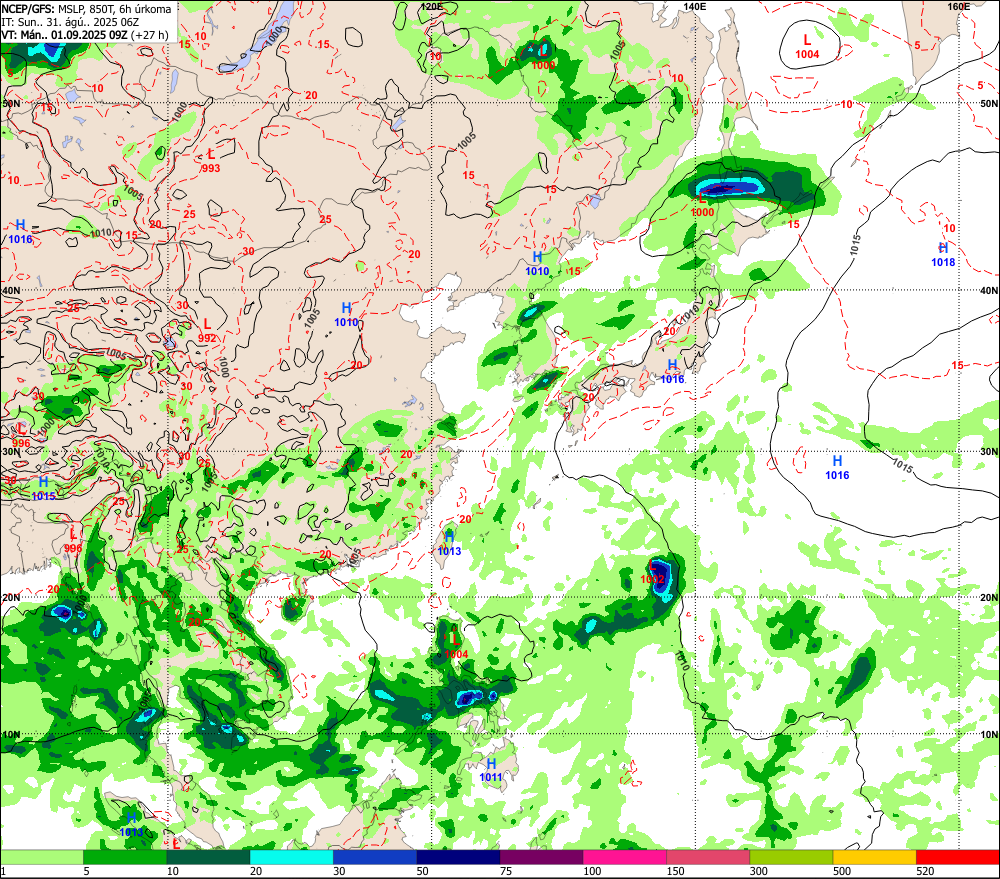Click the 120E longitude label
1000x879 pixels.
tap(432, 6)
